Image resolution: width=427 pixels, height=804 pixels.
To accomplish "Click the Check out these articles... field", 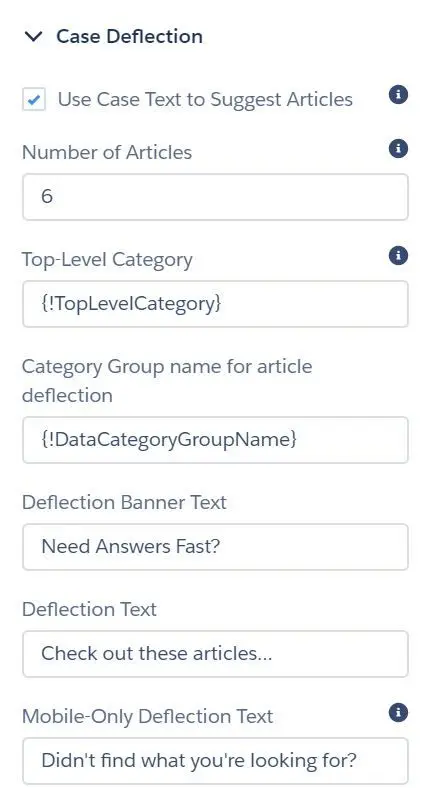I will coord(215,654).
